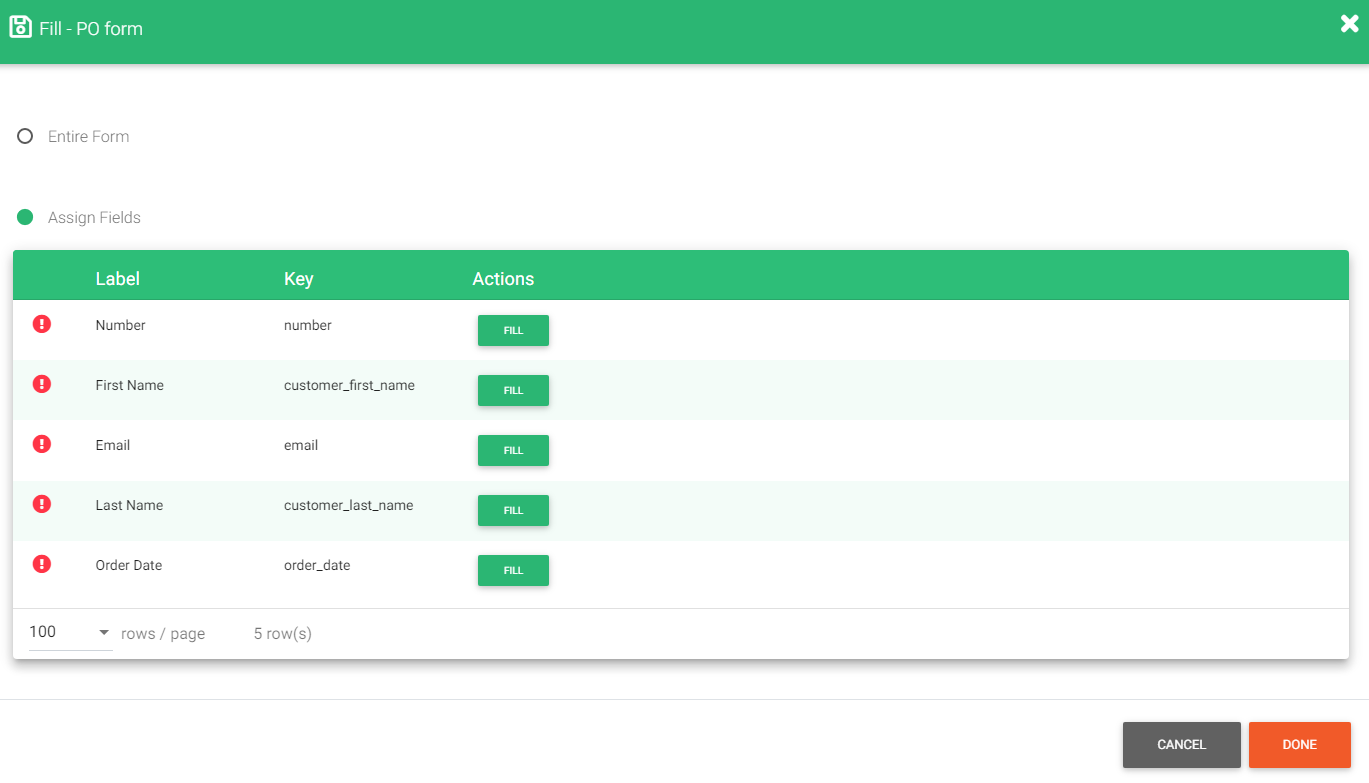The height and width of the screenshot is (783, 1369).
Task: Click FILL for the Email field
Action: click(513, 450)
